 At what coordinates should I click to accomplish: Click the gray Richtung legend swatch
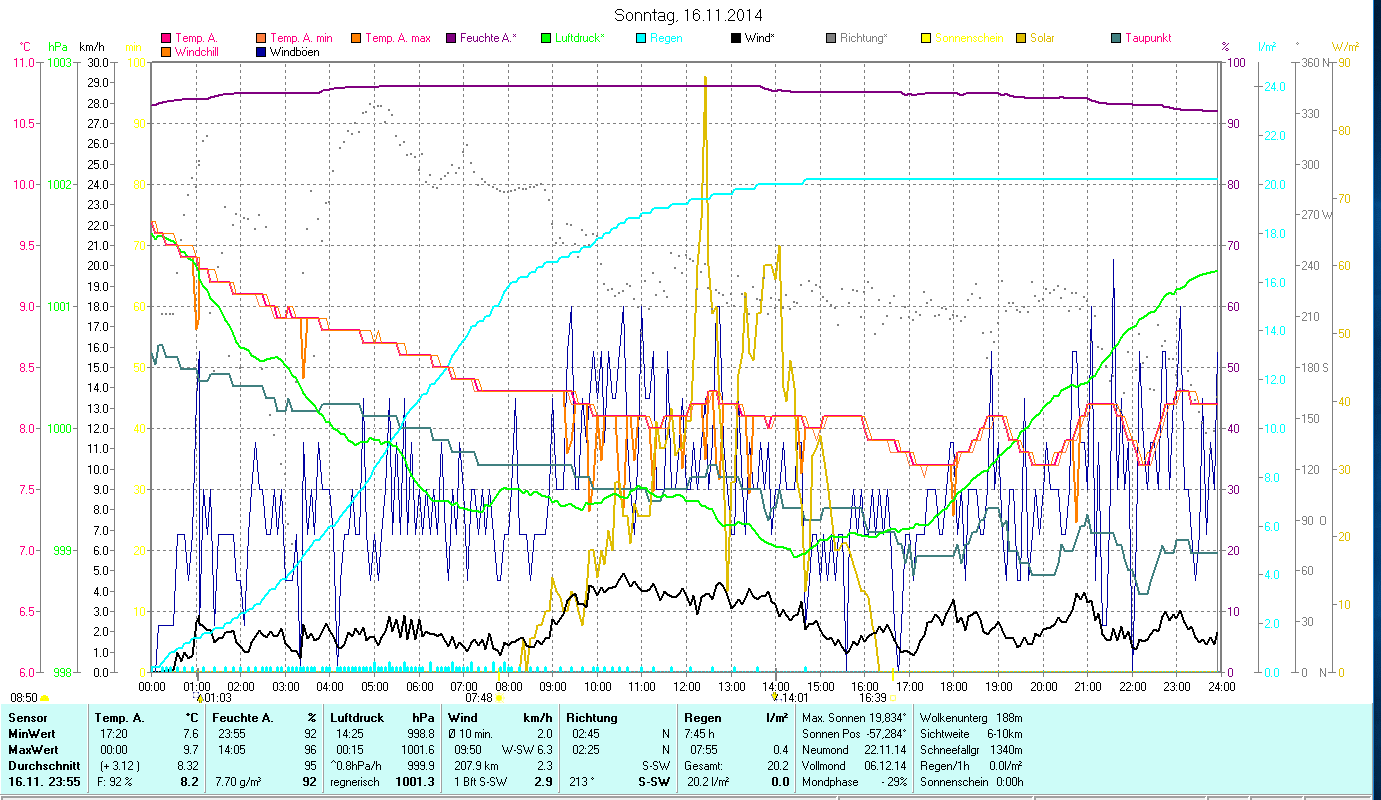point(831,39)
